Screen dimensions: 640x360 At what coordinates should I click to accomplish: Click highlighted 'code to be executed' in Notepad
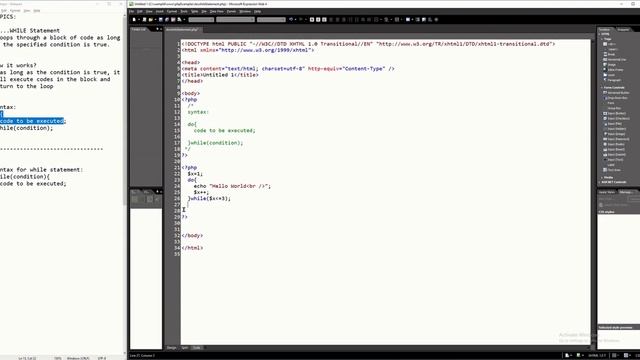32,121
